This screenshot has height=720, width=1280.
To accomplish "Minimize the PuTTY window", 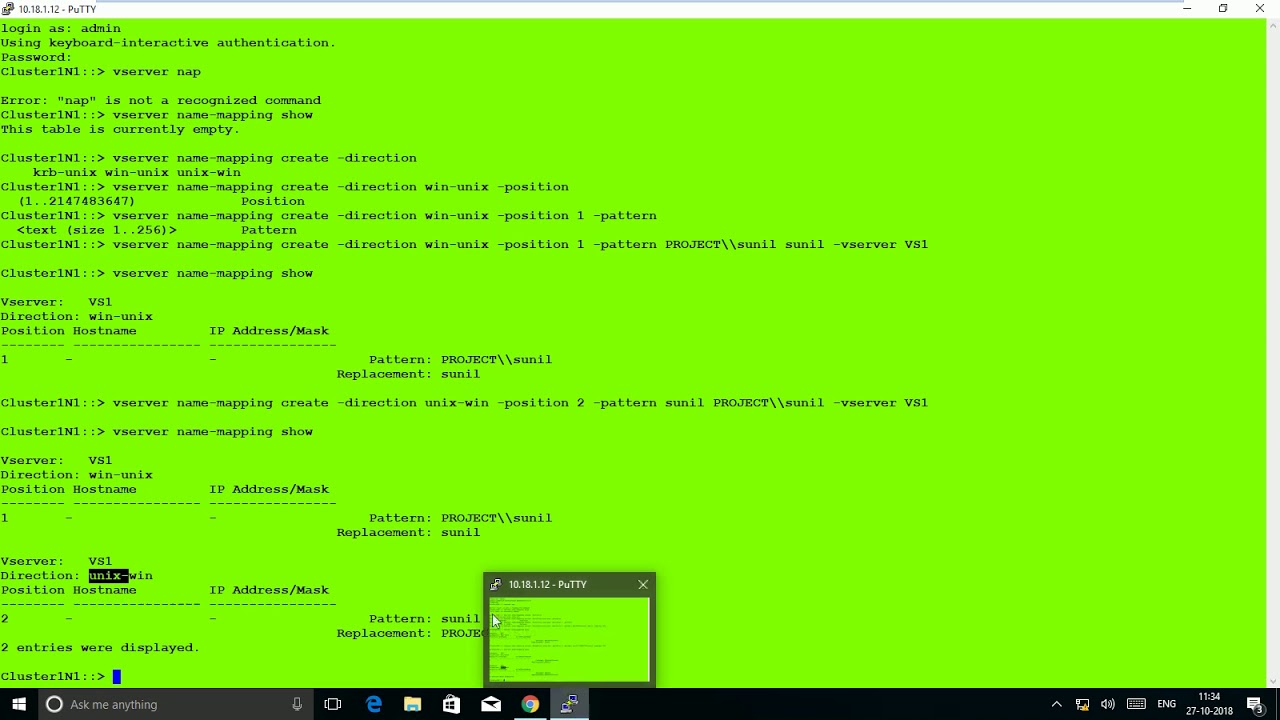I will tap(1187, 9).
